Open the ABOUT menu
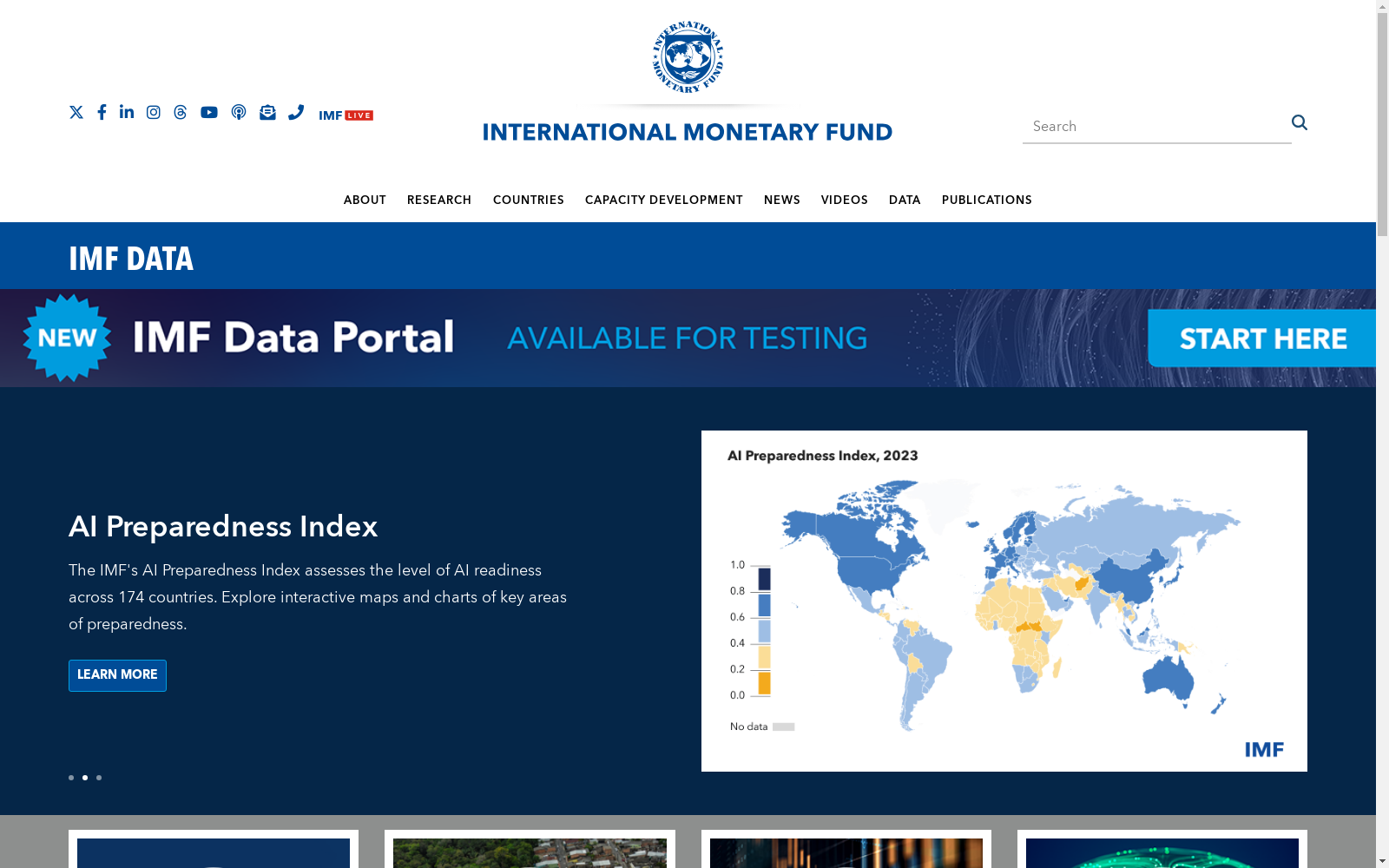The image size is (1389, 868). pos(365,201)
